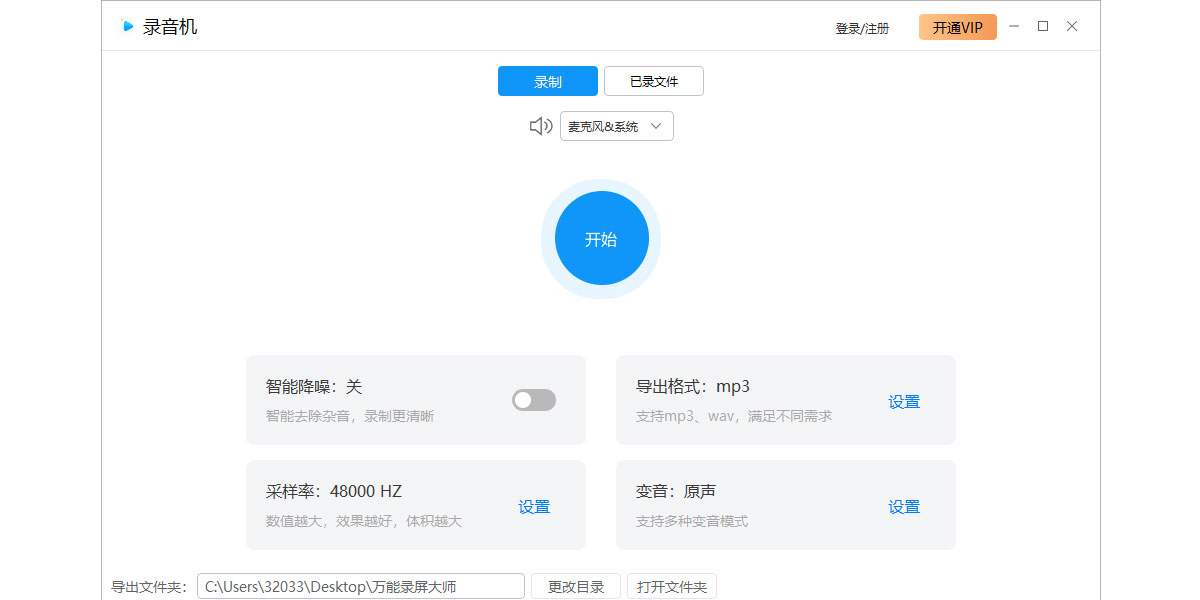Minimize the recorder window
Image resolution: width=1200 pixels, height=600 pixels.
pos(1014,27)
